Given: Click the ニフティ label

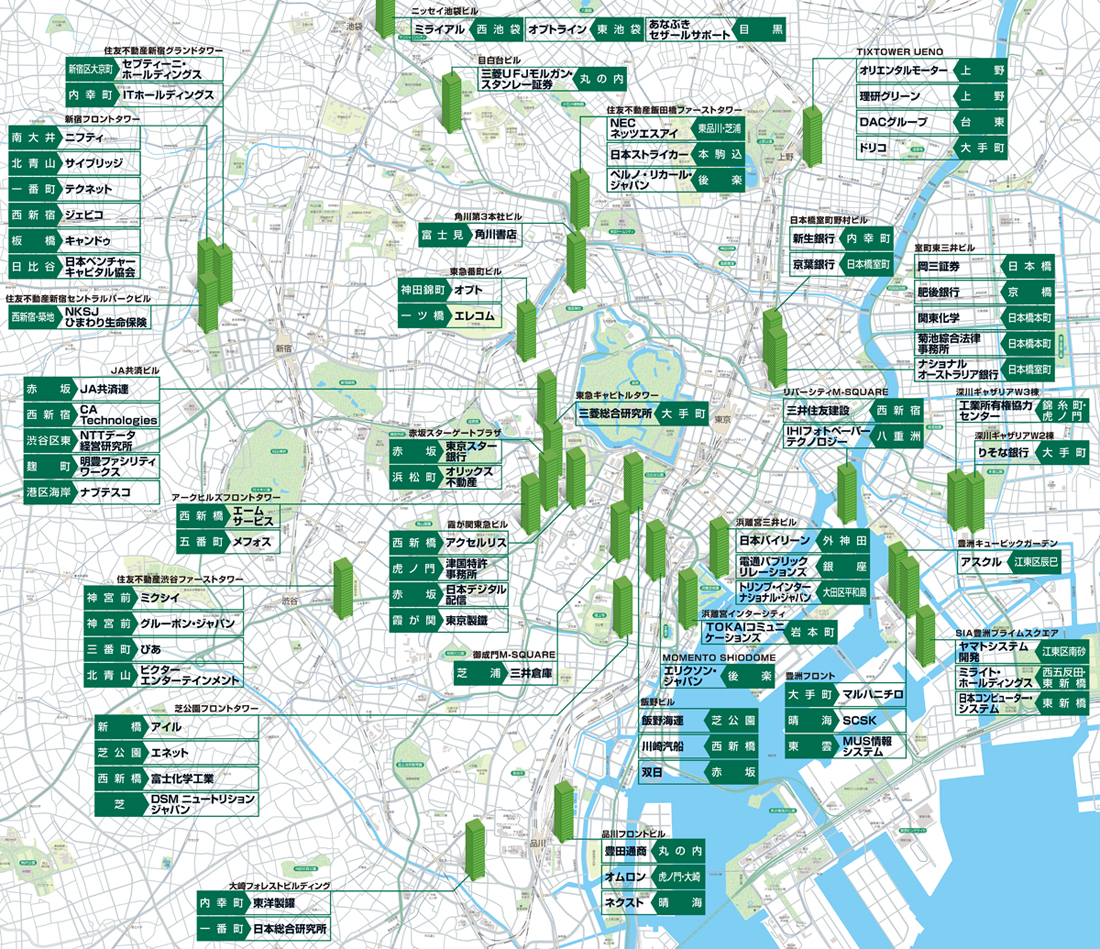Looking at the screenshot, I should (x=84, y=137).
